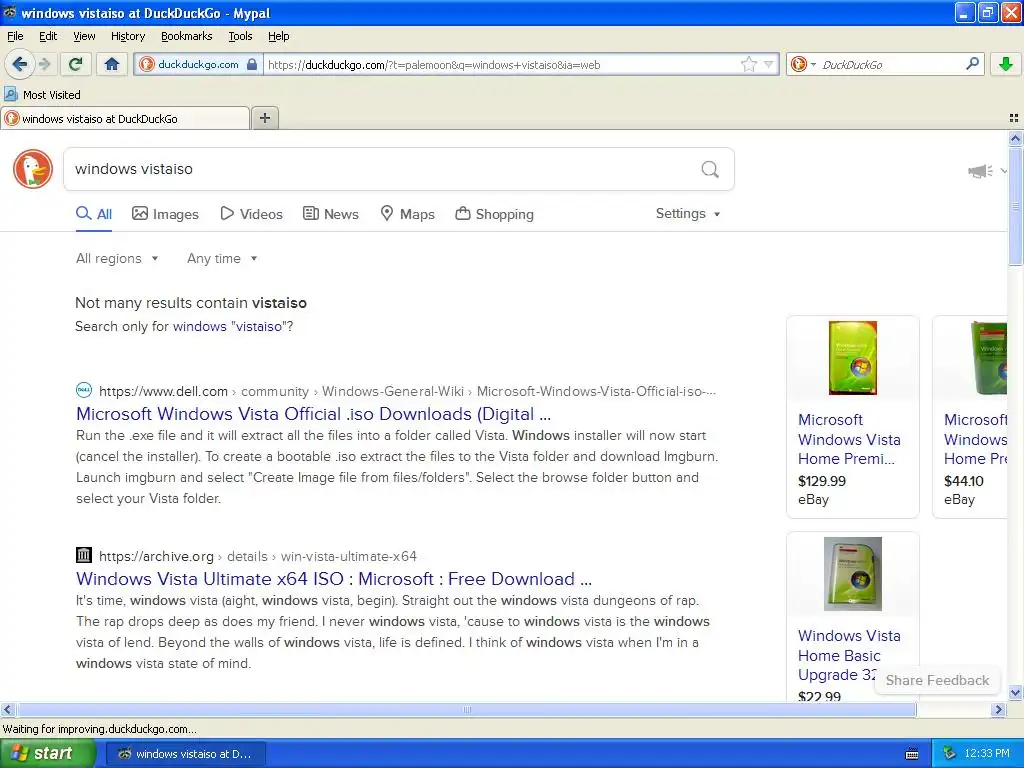This screenshot has width=1024, height=768.
Task: Open Windows Vista Ultimate x64 ISO result
Action: [x=334, y=579]
